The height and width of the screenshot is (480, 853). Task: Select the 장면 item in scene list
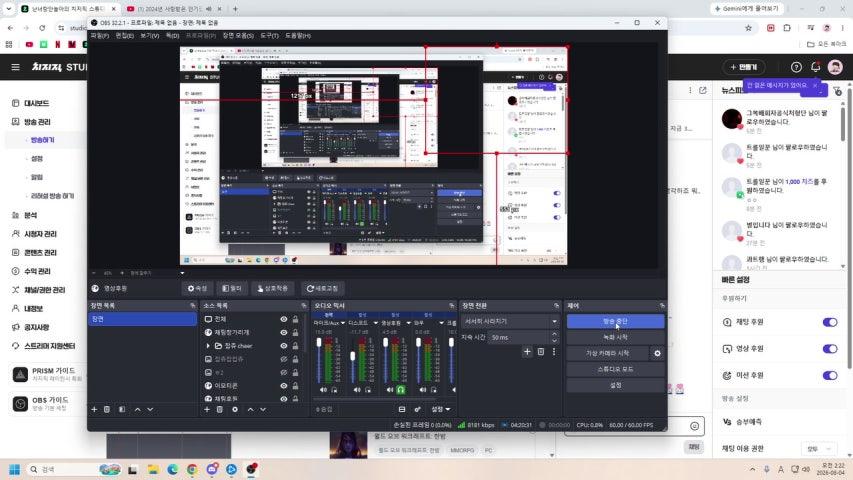coord(143,319)
